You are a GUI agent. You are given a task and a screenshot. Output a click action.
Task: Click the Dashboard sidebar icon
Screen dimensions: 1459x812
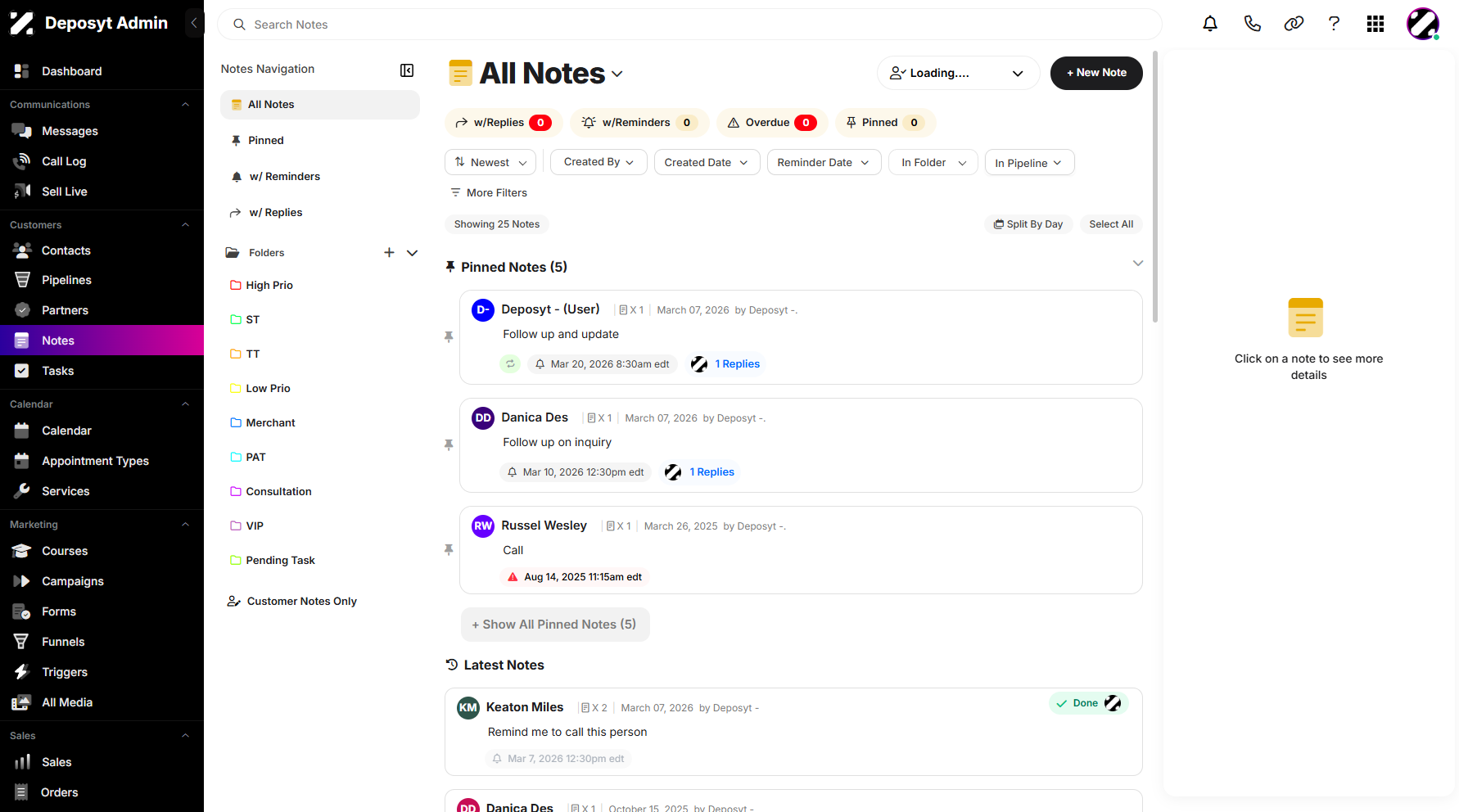coord(22,71)
